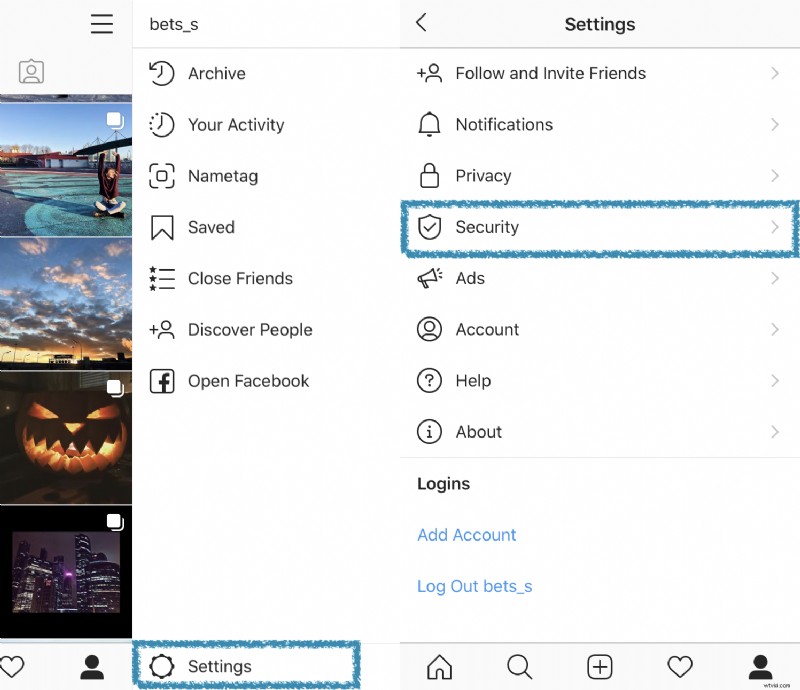Screen dimensions: 800x690
Task: Log Out of bets_s account
Action: tap(474, 586)
